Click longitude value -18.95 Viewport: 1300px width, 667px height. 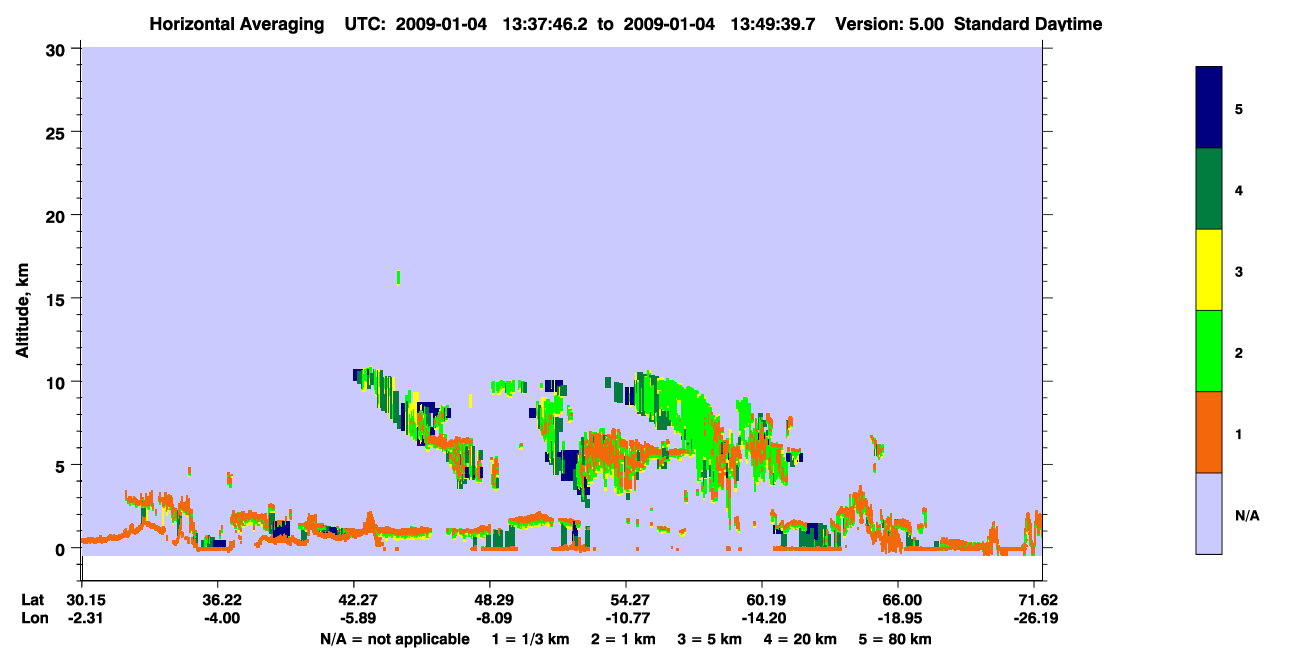point(898,618)
